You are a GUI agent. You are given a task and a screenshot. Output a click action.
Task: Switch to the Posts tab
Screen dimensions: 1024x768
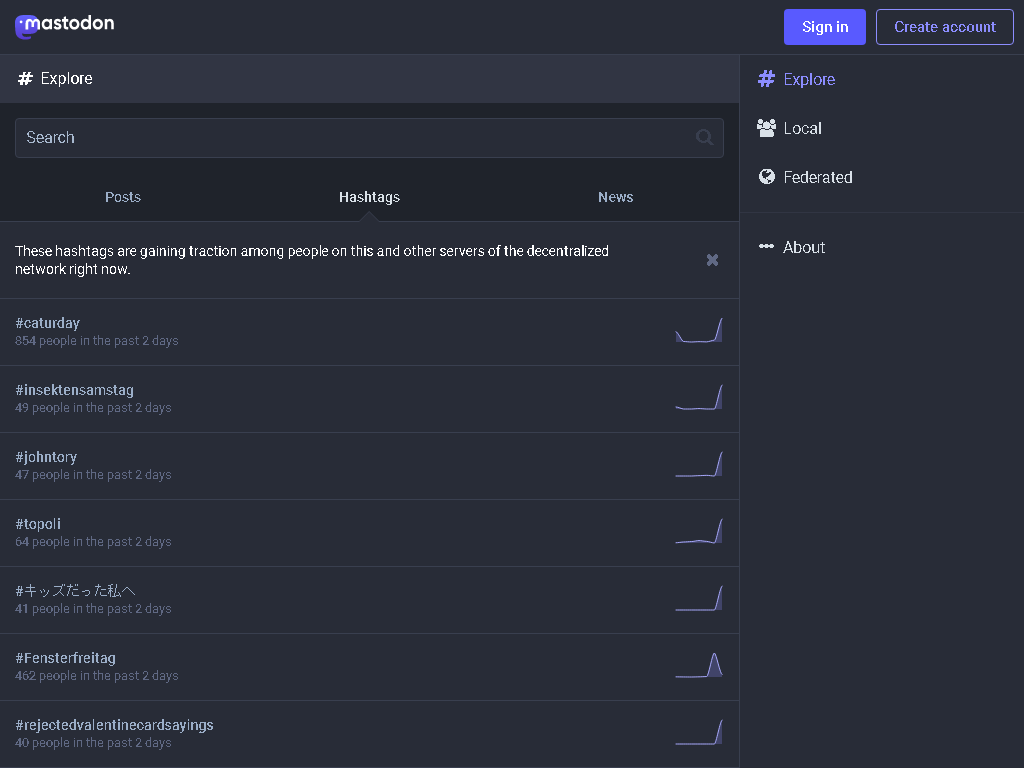(x=122, y=197)
